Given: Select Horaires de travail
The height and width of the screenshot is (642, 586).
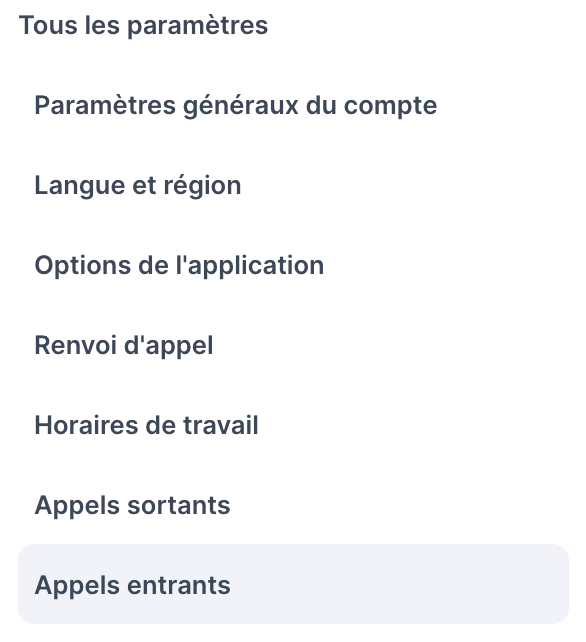Looking at the screenshot, I should pos(293,425).
